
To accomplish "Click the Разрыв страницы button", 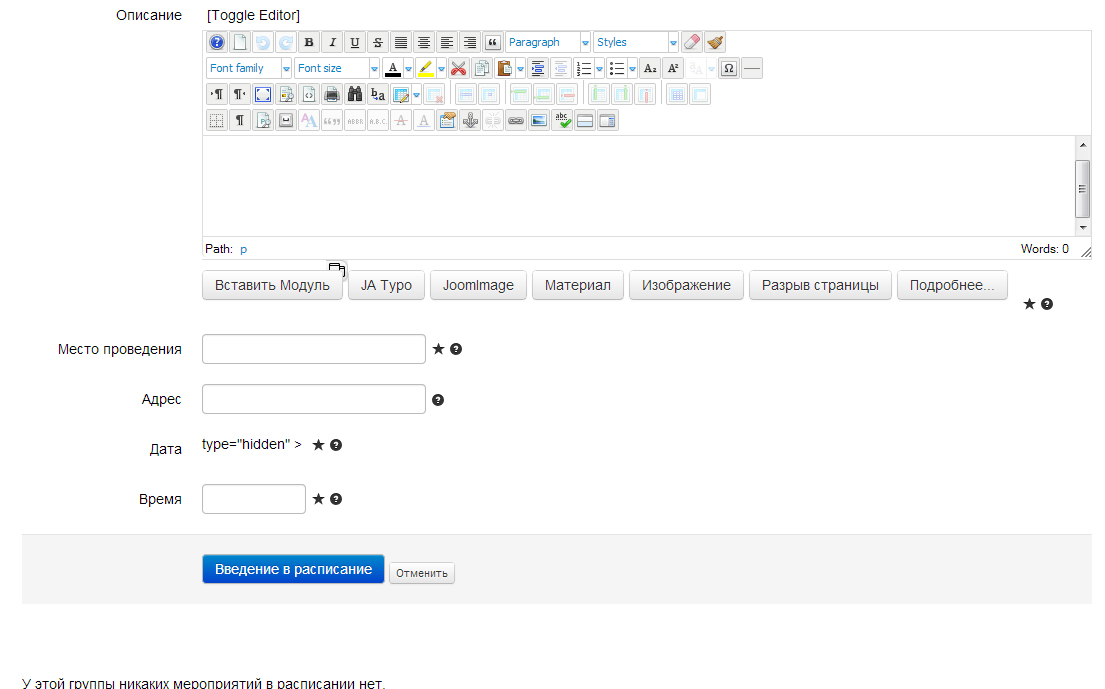I will pyautogui.click(x=820, y=285).
